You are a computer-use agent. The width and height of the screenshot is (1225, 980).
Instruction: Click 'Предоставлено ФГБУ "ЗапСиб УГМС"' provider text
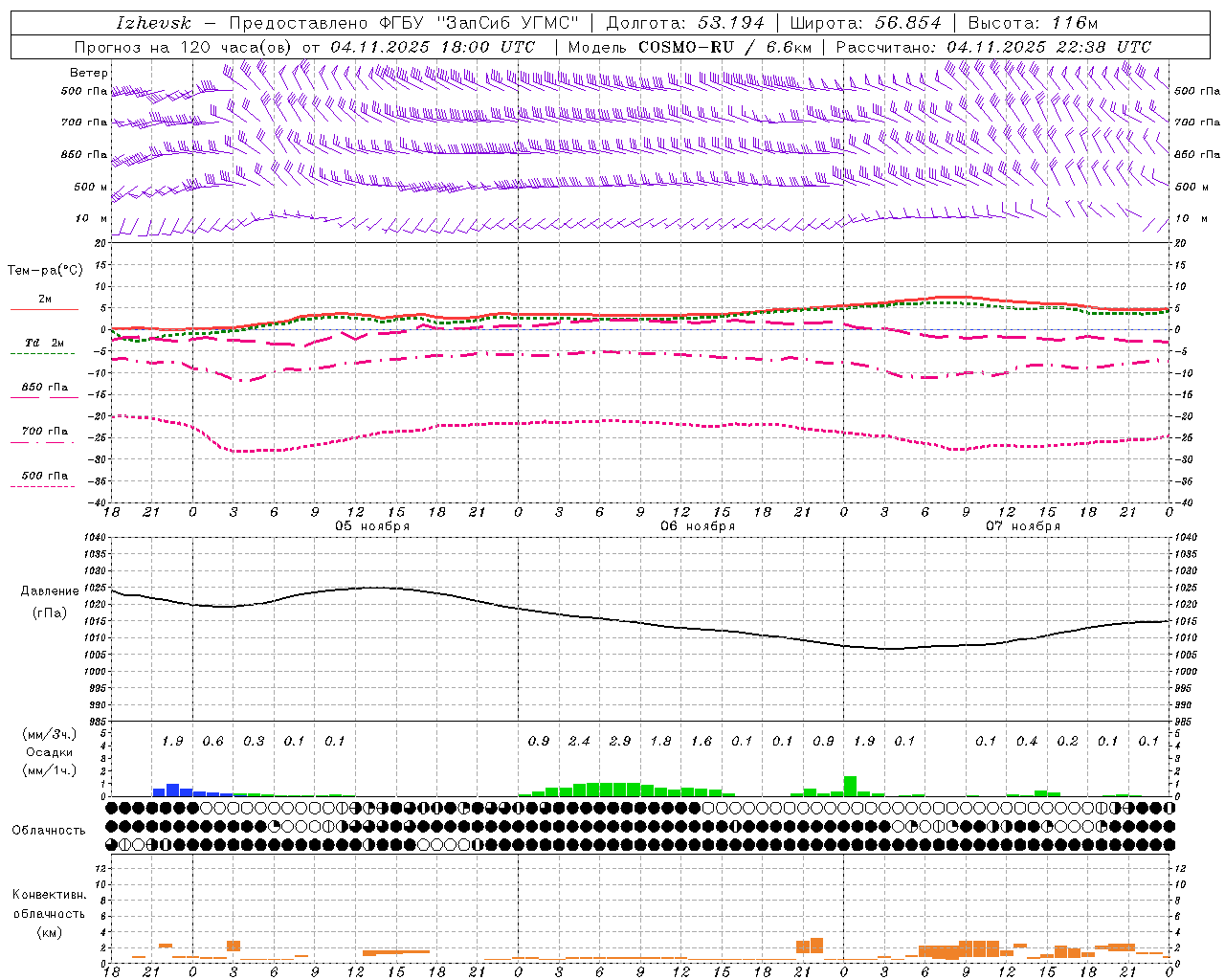tap(404, 23)
